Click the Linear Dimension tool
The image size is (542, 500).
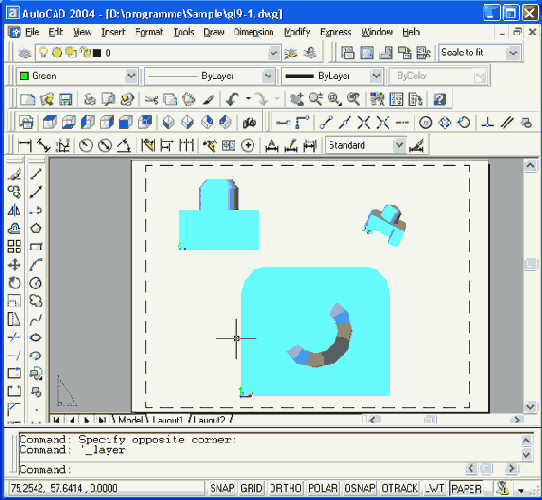25,146
